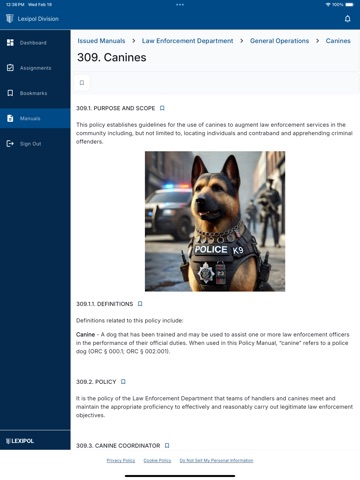Screen dimensions: 360x480
Task: Click the bold Canine definition term
Action: coord(85,334)
